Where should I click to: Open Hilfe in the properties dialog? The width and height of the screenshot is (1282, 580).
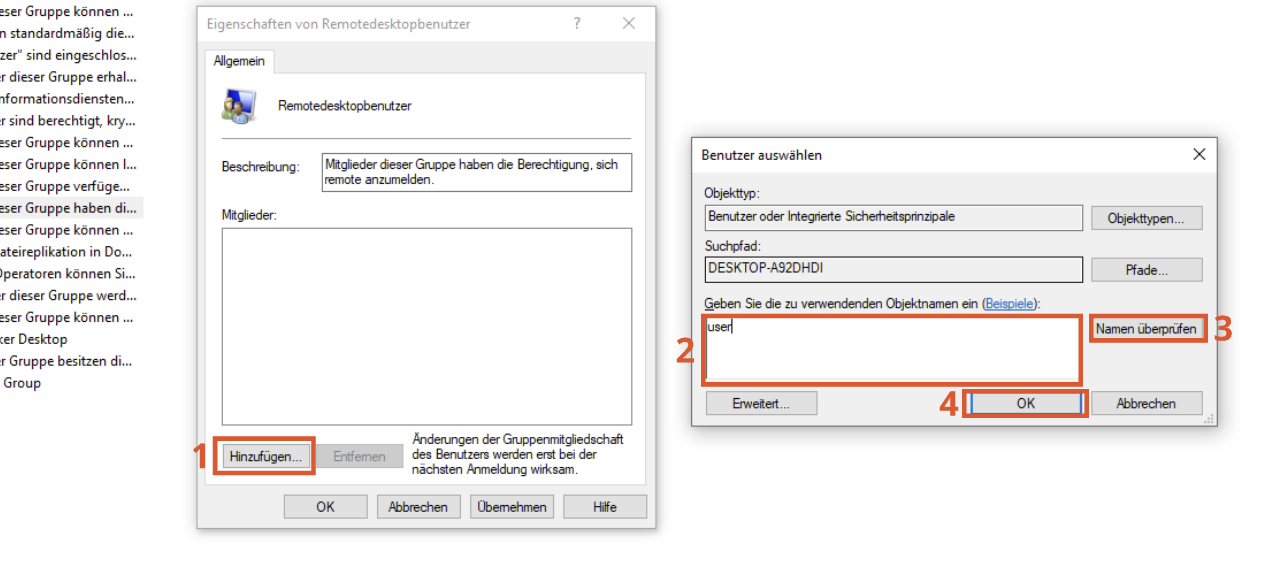coord(604,507)
